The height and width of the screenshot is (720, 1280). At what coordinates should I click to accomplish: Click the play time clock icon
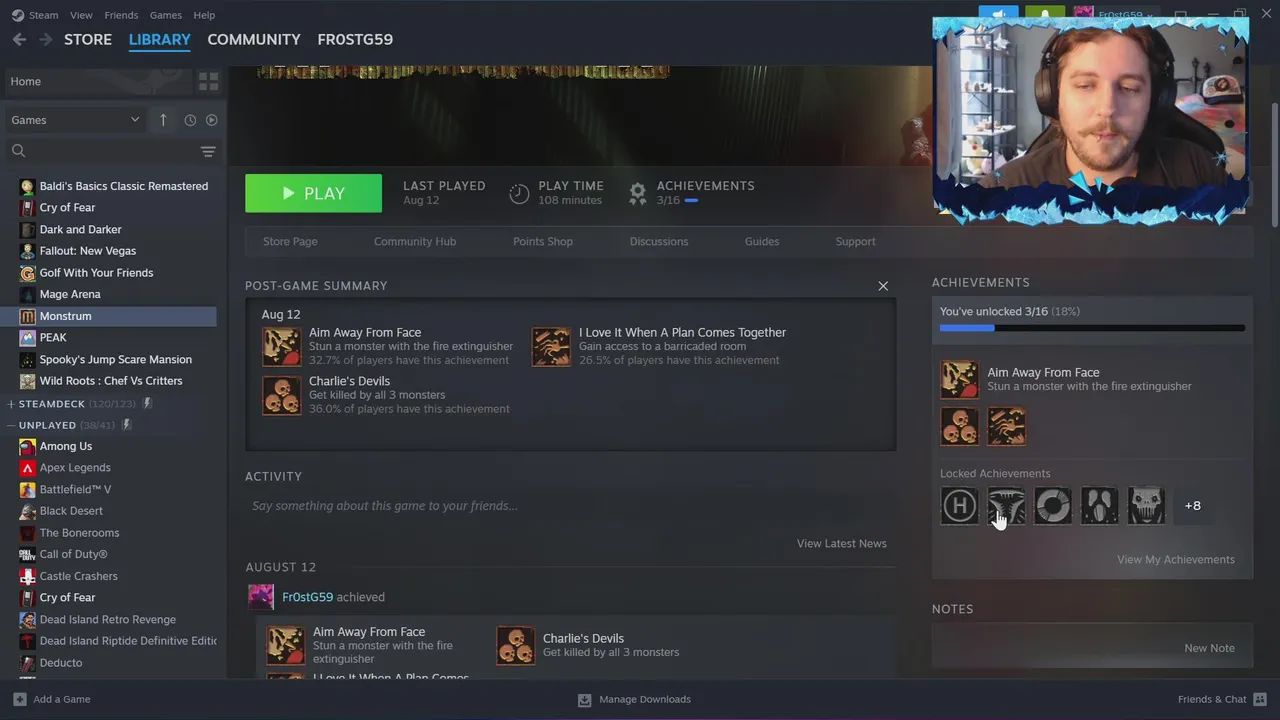(x=518, y=193)
